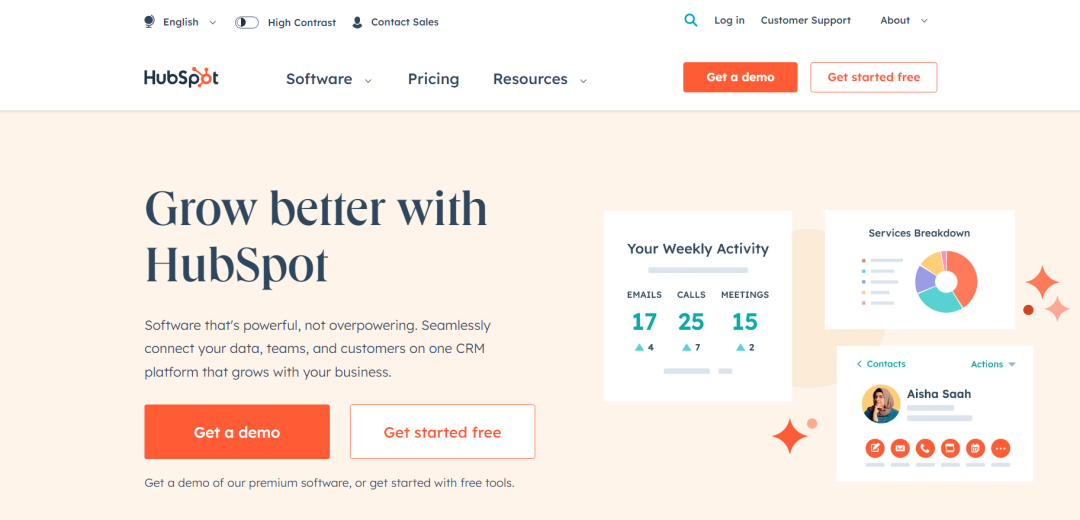Click the phone call icon on contact card
This screenshot has width=1080, height=520.
coord(925,448)
